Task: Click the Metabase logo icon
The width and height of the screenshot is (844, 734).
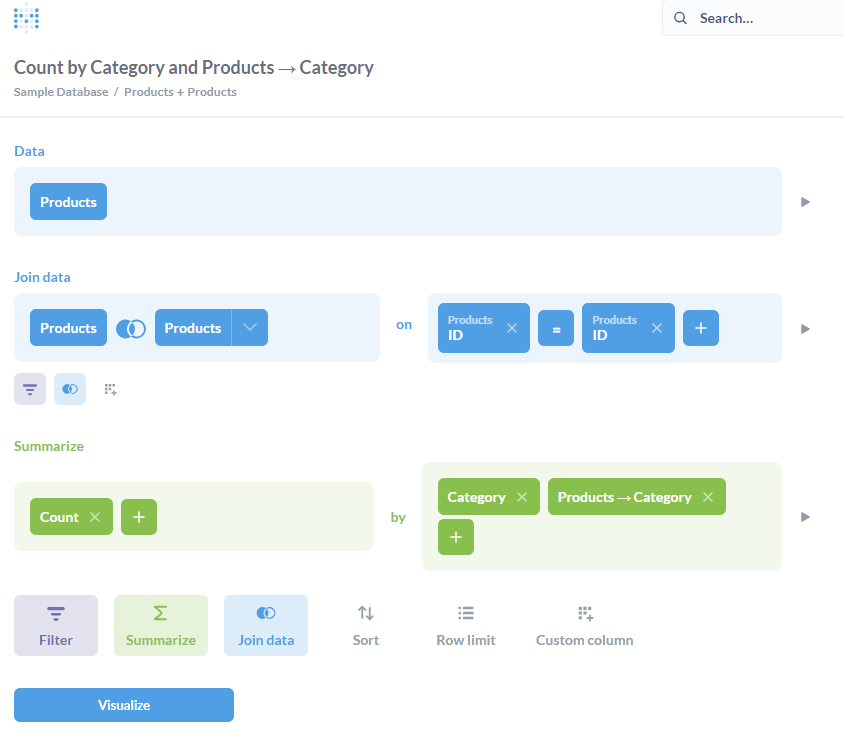Action: [x=26, y=18]
